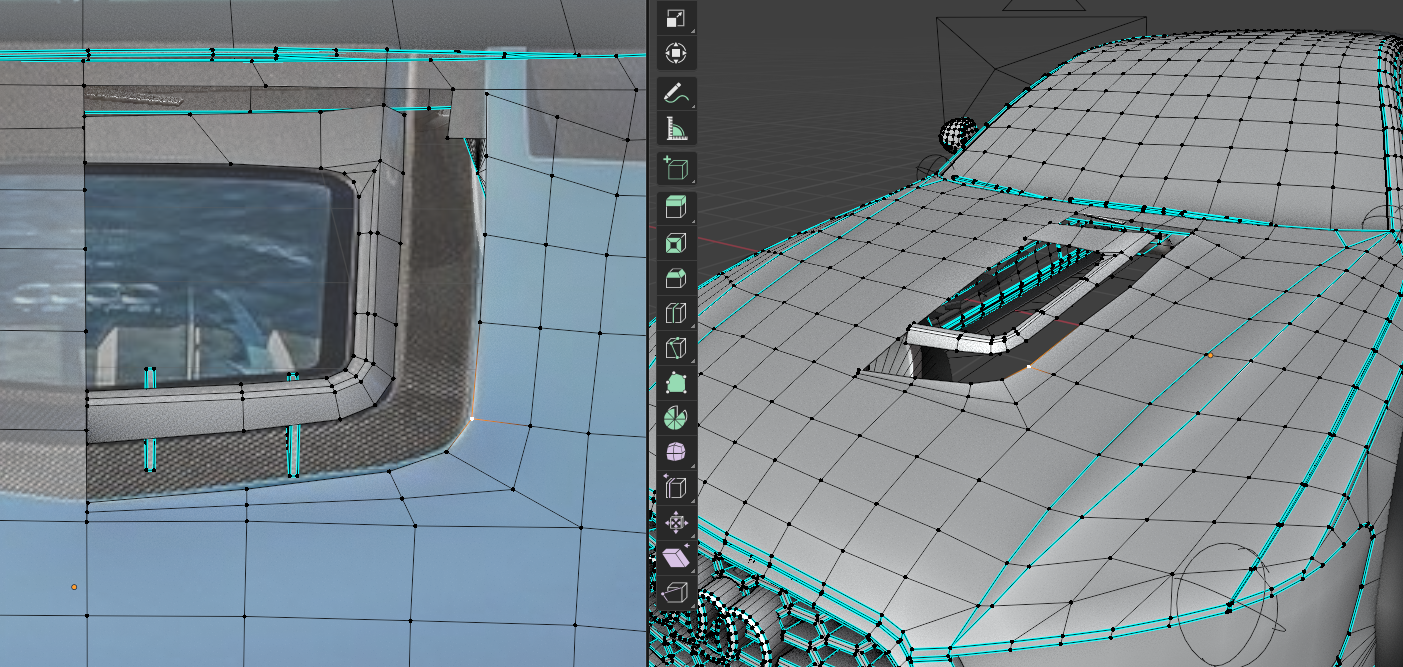
Task: Choose the Edge Slide tool
Action: click(x=676, y=488)
